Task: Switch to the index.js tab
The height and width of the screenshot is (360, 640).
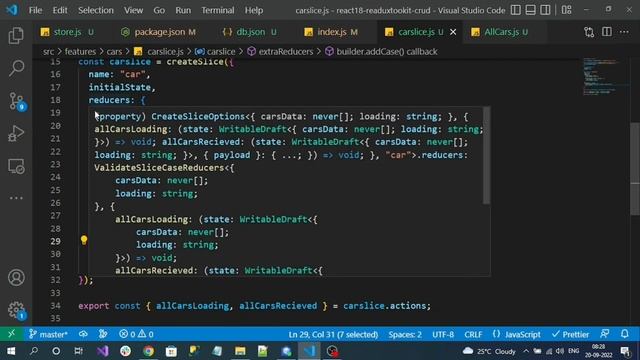Action: click(331, 32)
